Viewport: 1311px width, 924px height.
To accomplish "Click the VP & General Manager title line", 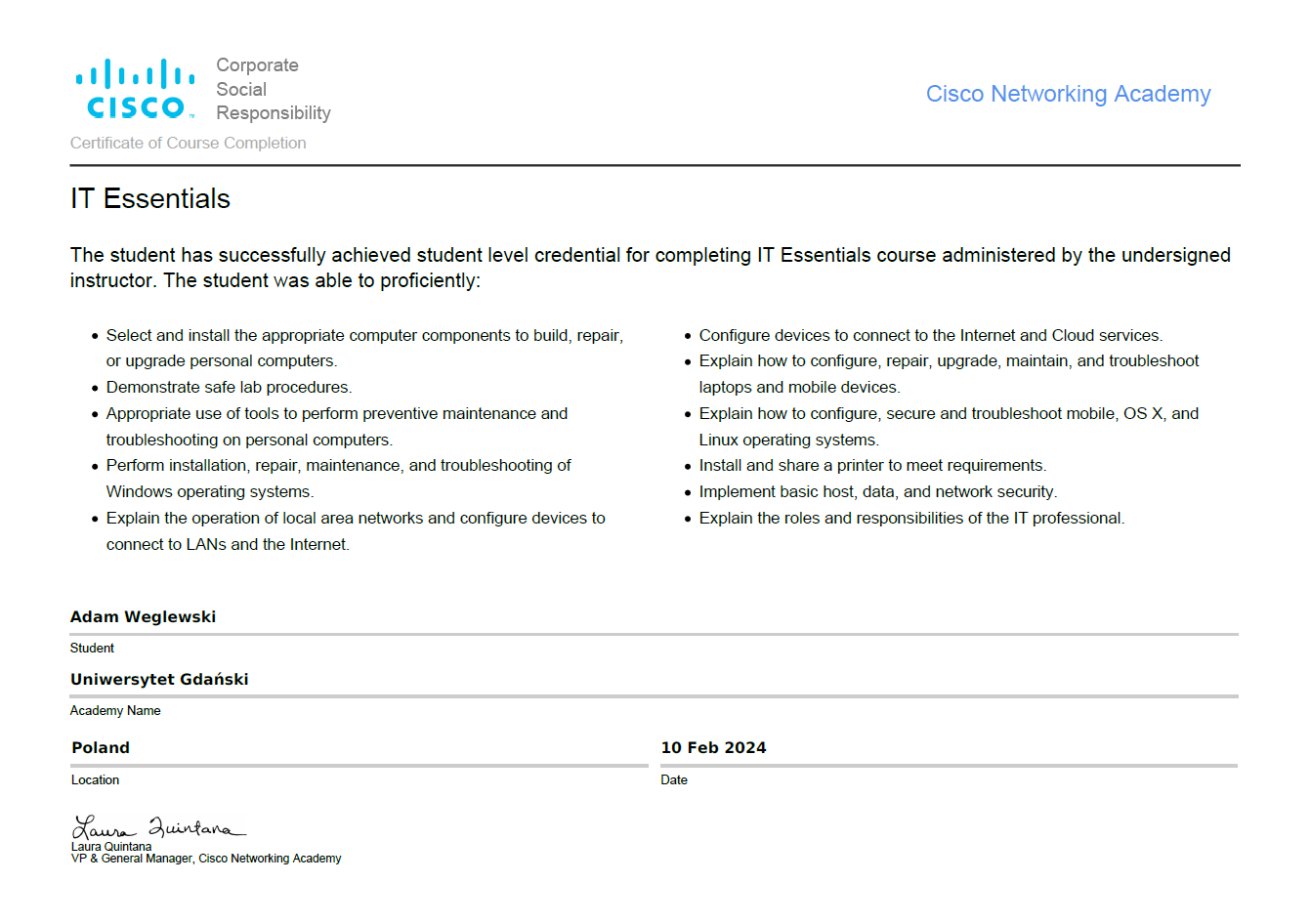I will tap(206, 859).
